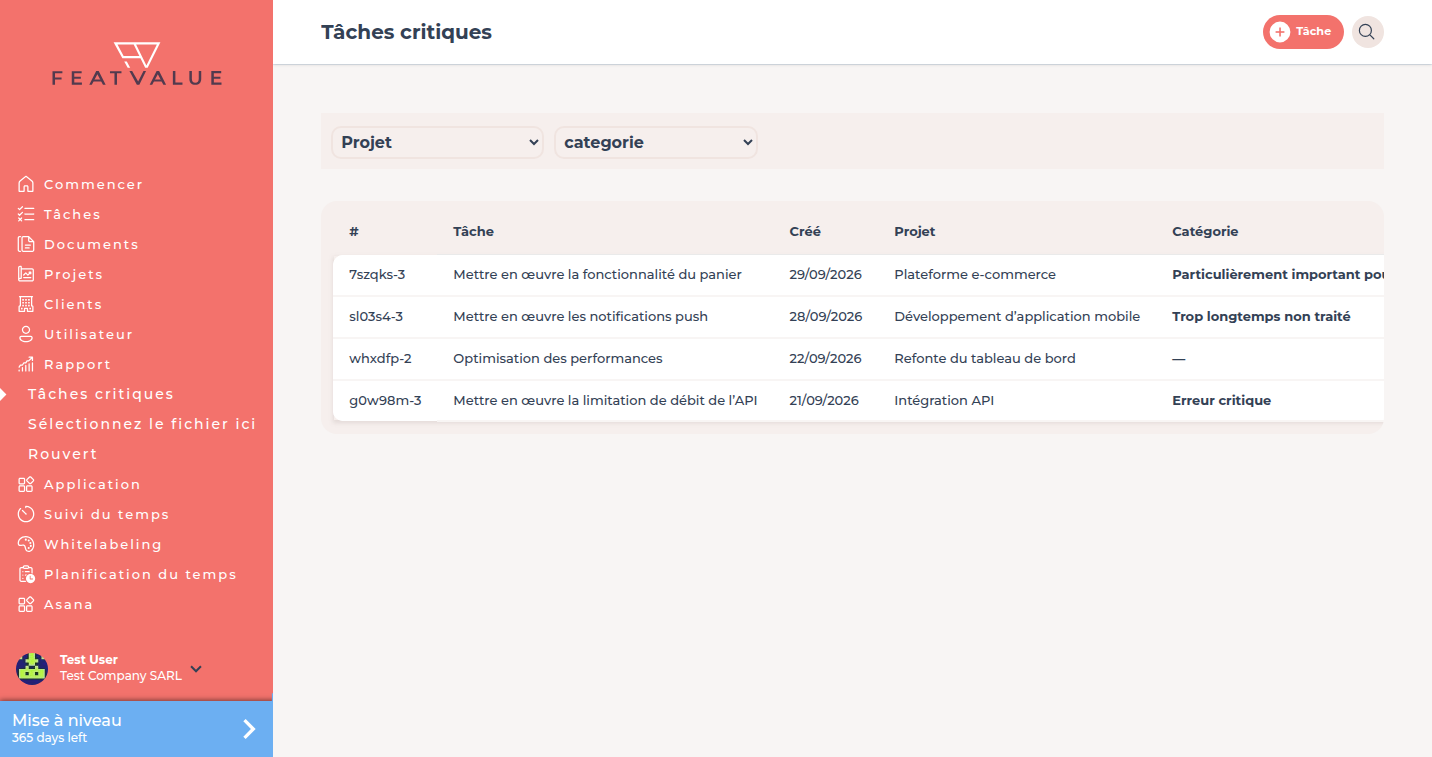Click the Commencer home icon
Screen dimensions: 1432x757
(26, 184)
